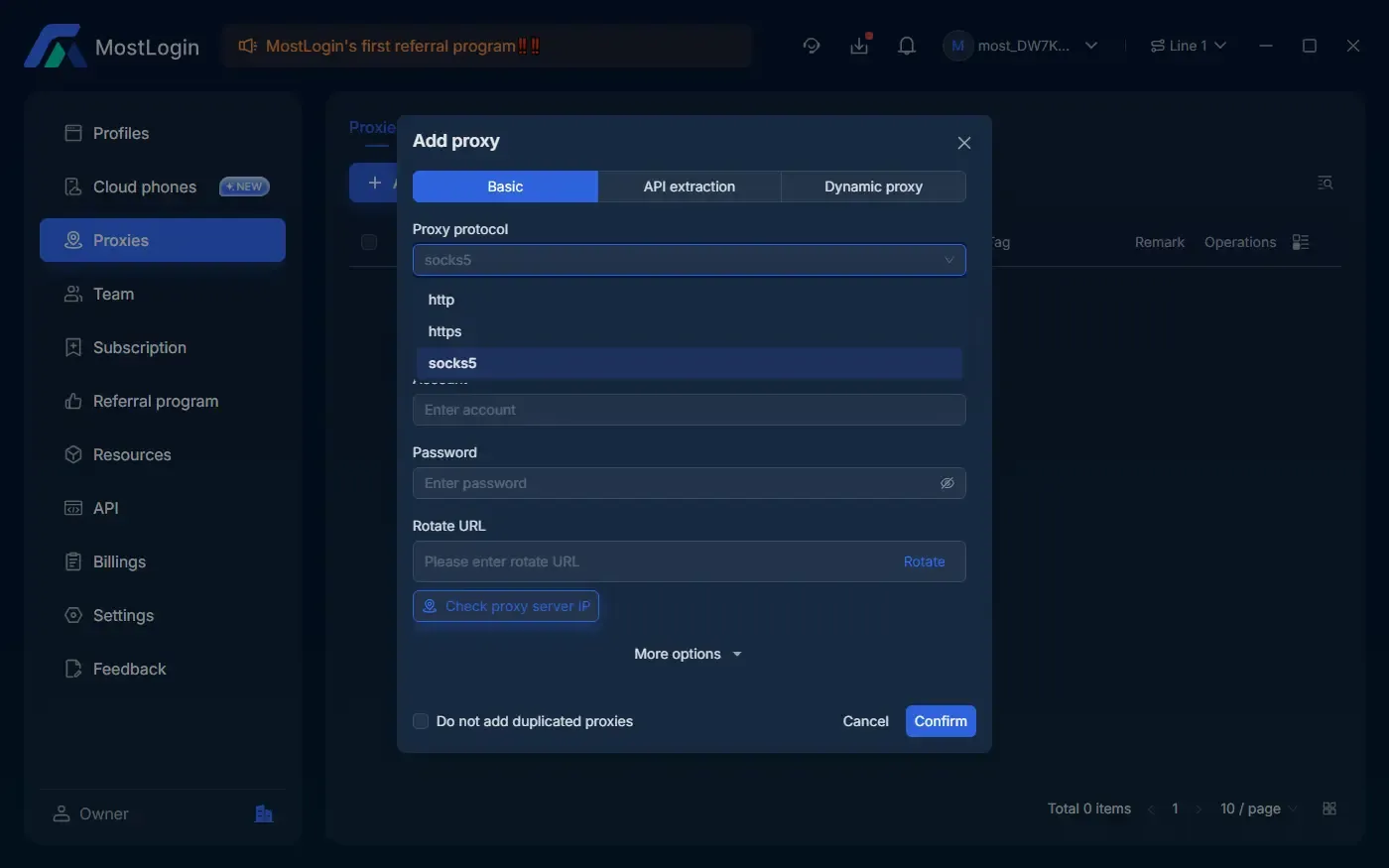This screenshot has width=1389, height=868.
Task: Toggle password visibility in Password field
Action: [947, 483]
